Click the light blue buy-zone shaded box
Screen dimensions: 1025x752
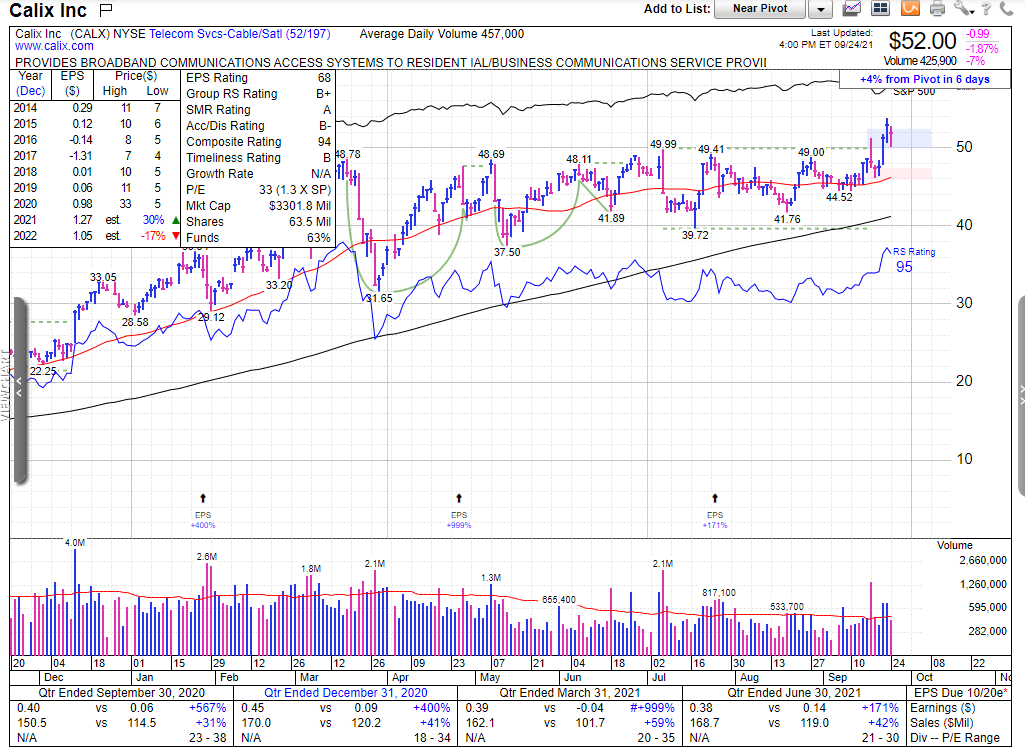pyautogui.click(x=899, y=138)
